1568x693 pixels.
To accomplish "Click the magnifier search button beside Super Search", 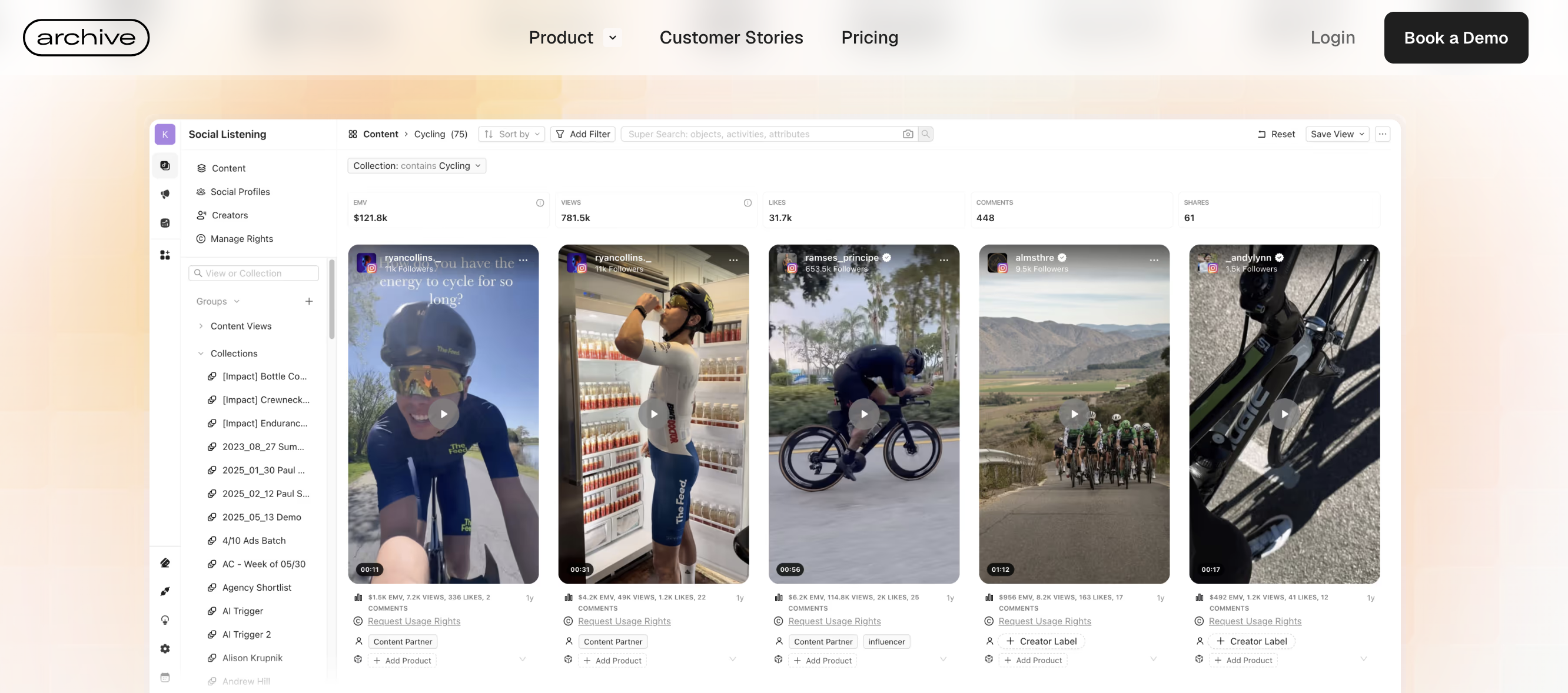I will tap(925, 134).
